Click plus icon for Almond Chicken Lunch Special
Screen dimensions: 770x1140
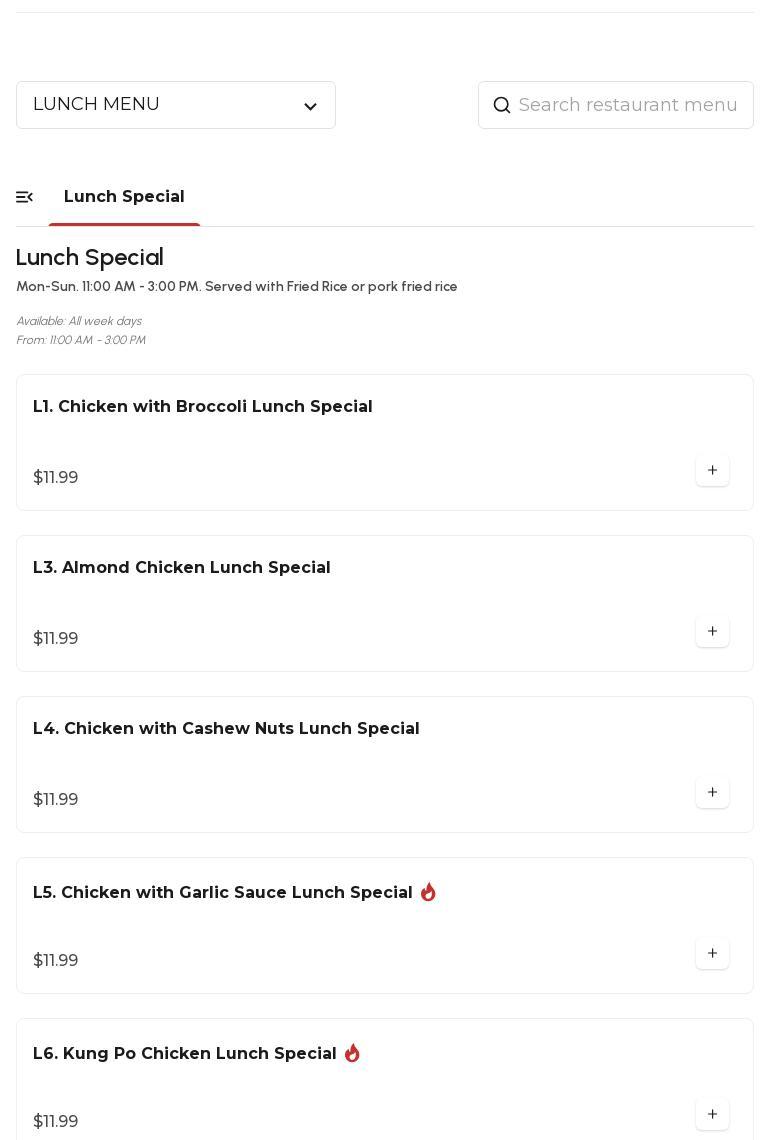click(712, 632)
